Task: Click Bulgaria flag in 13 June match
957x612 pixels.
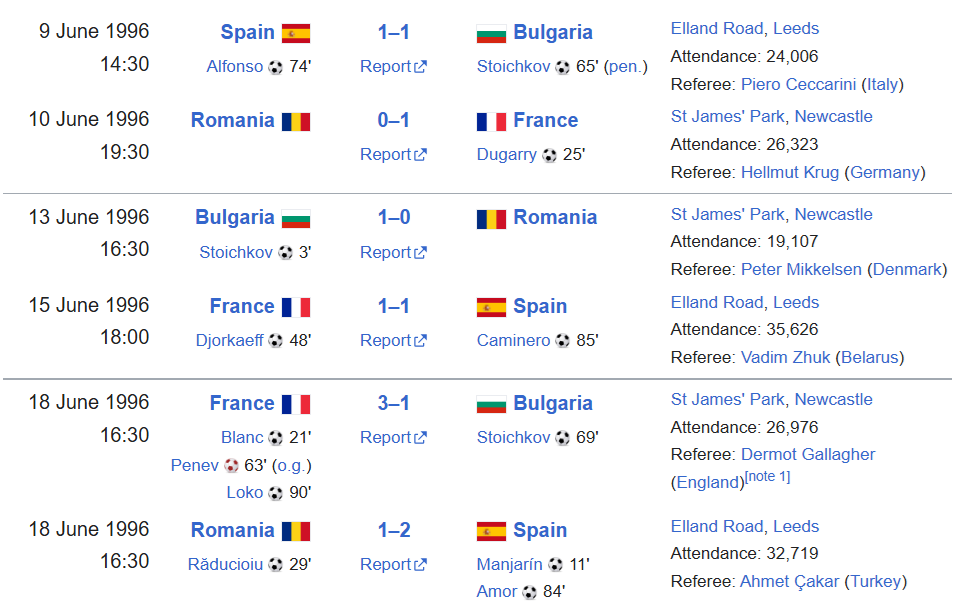Action: point(296,218)
